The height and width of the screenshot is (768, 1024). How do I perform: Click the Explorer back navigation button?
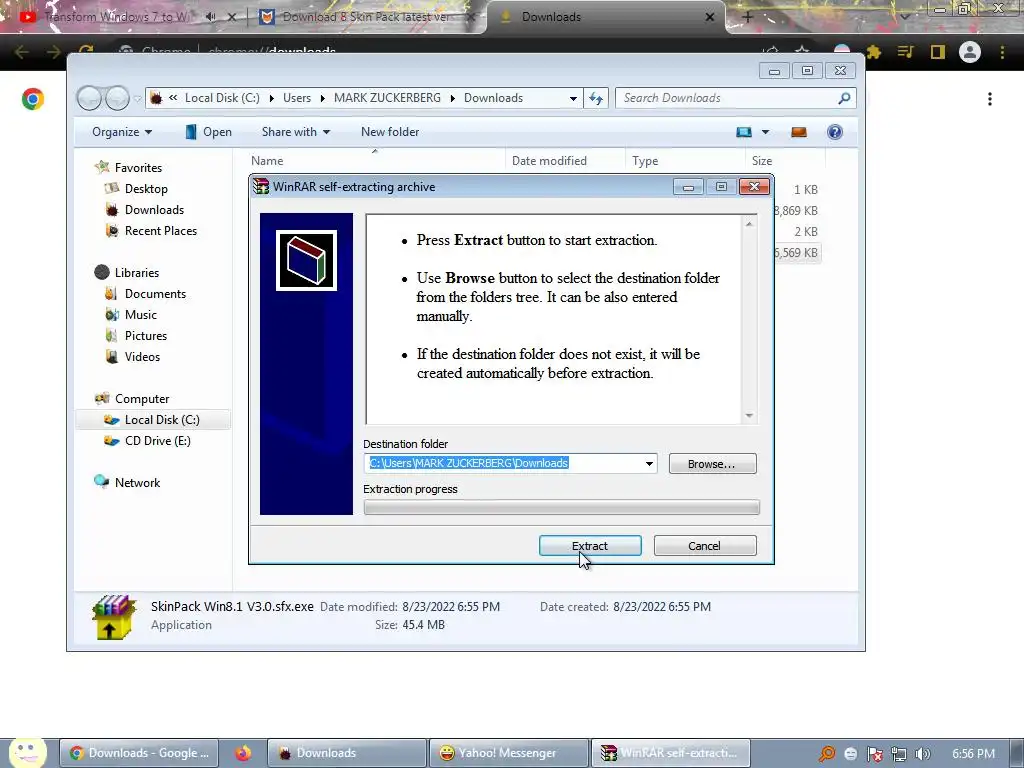tap(89, 99)
